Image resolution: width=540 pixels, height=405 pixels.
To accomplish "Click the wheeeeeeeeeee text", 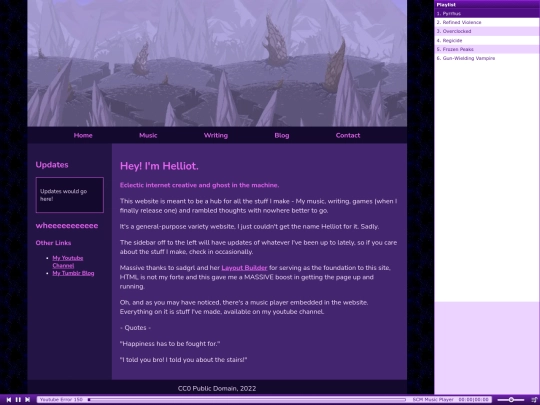I will pos(67,226).
